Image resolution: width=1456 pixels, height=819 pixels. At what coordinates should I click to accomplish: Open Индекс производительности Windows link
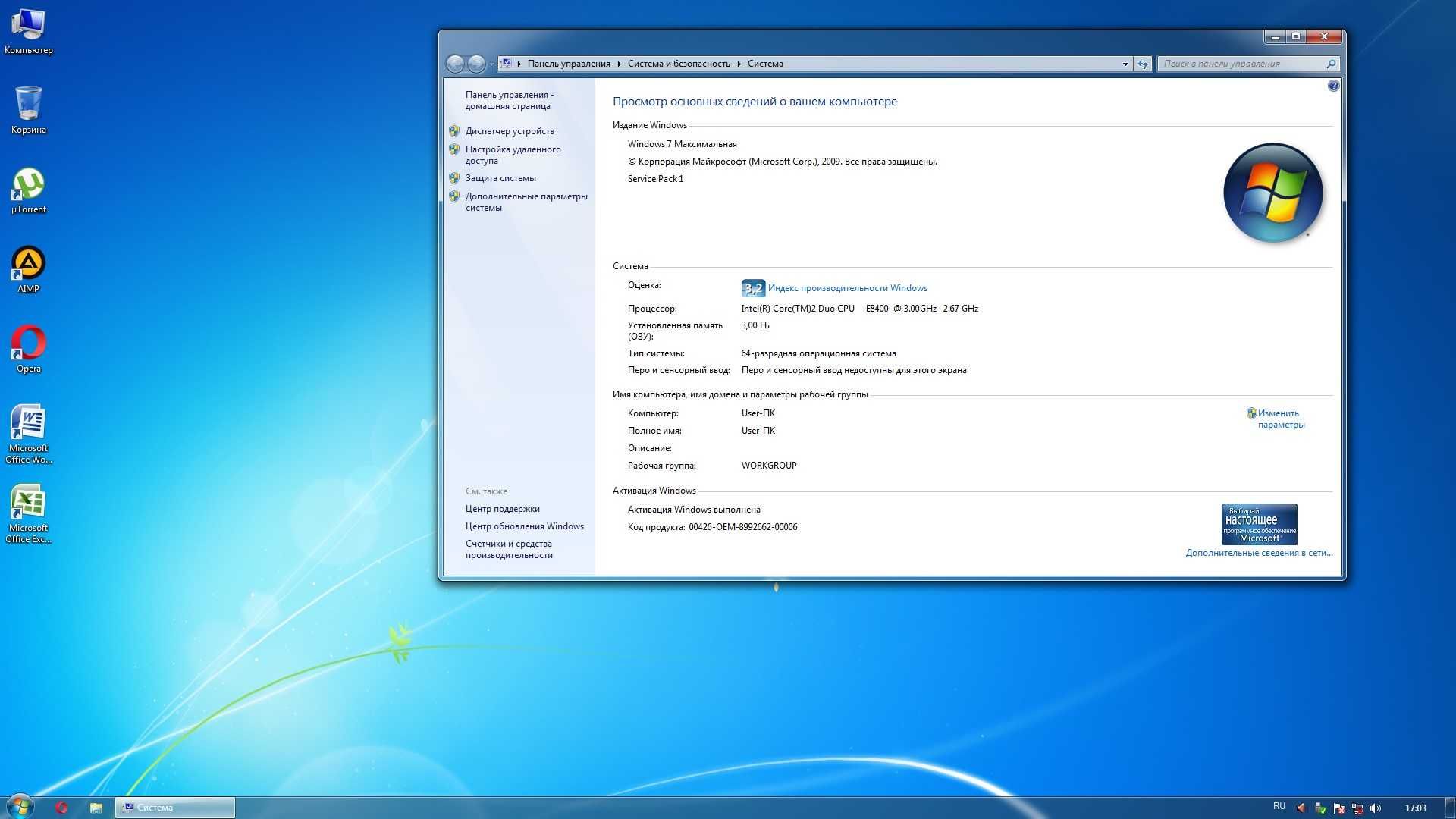847,288
